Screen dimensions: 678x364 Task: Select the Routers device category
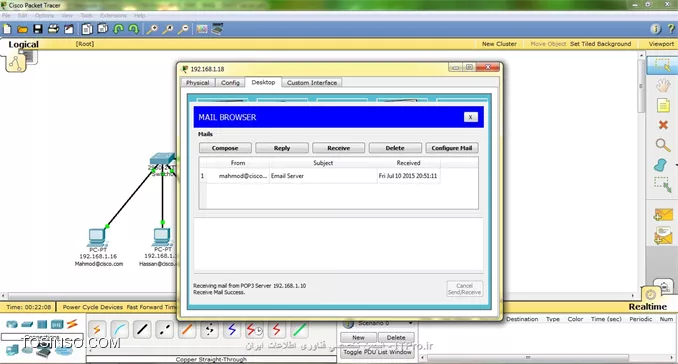click(x=12, y=324)
